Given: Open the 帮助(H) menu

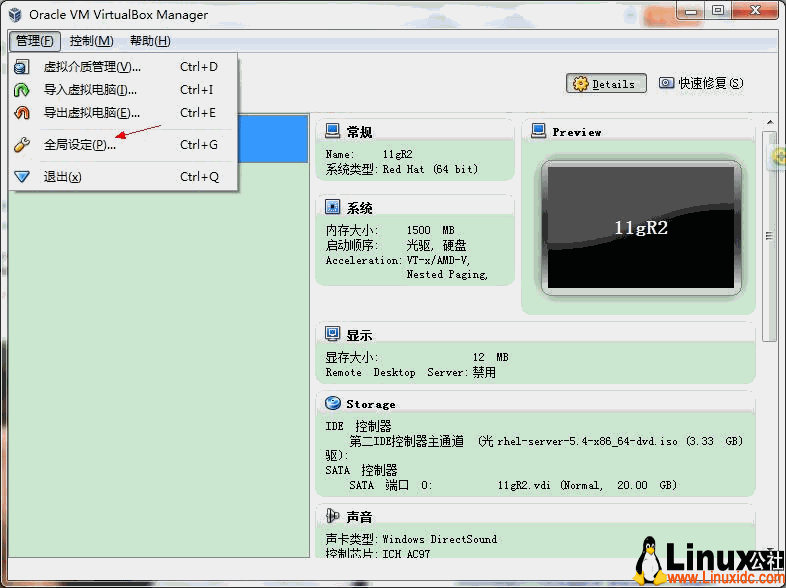Looking at the screenshot, I should pyautogui.click(x=150, y=41).
